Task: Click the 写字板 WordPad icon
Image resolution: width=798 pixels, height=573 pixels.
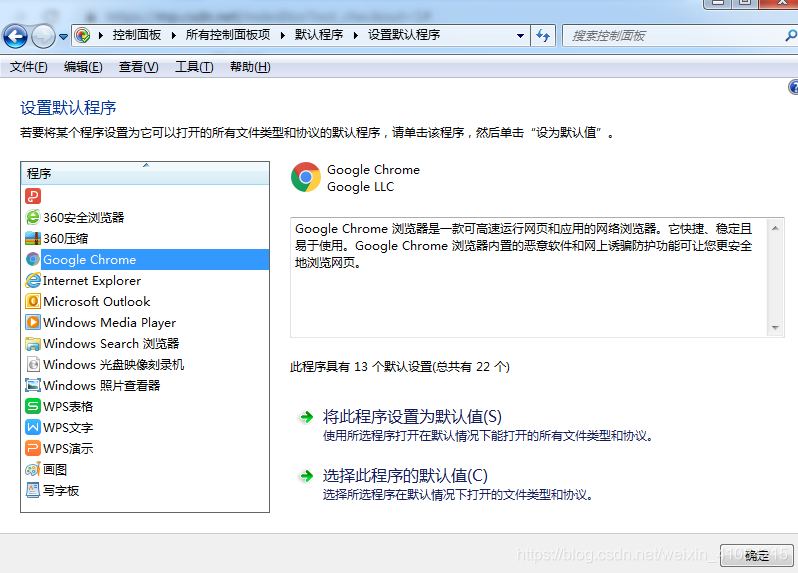Action: tap(33, 490)
